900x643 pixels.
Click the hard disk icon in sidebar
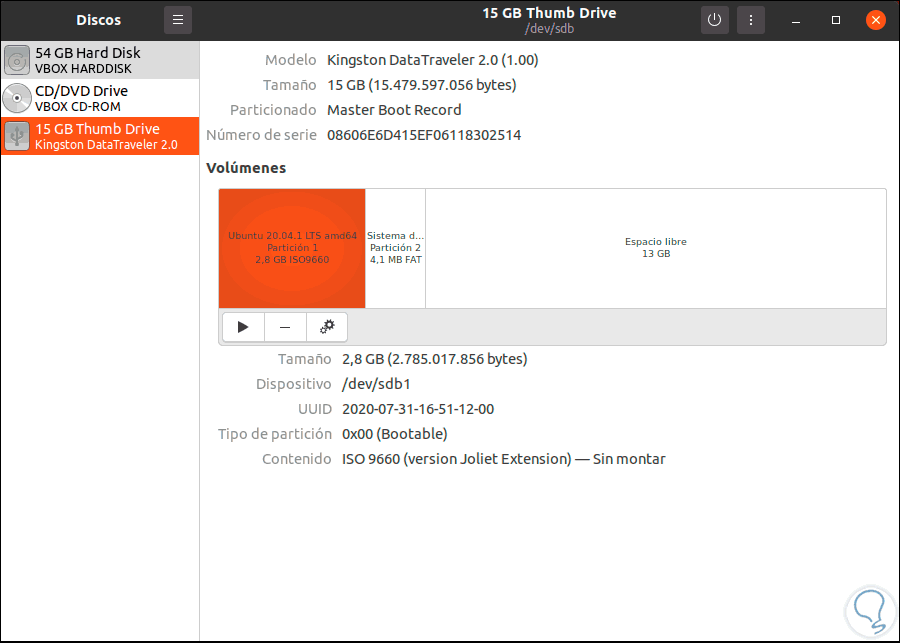click(17, 60)
